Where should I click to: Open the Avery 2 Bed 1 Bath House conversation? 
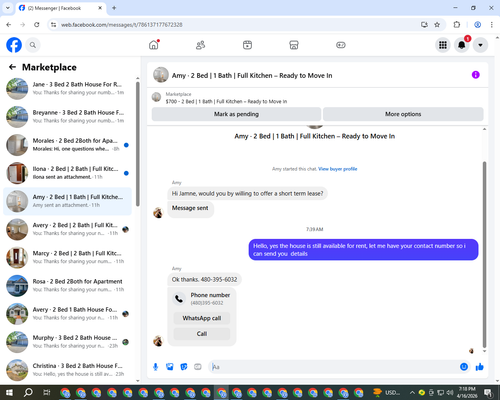(67, 314)
